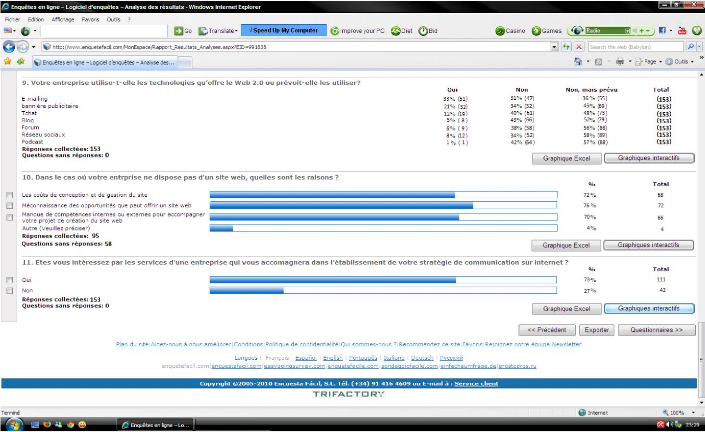Click Graphiques interactifs for question 10
The height and width of the screenshot is (432, 705).
pos(648,245)
